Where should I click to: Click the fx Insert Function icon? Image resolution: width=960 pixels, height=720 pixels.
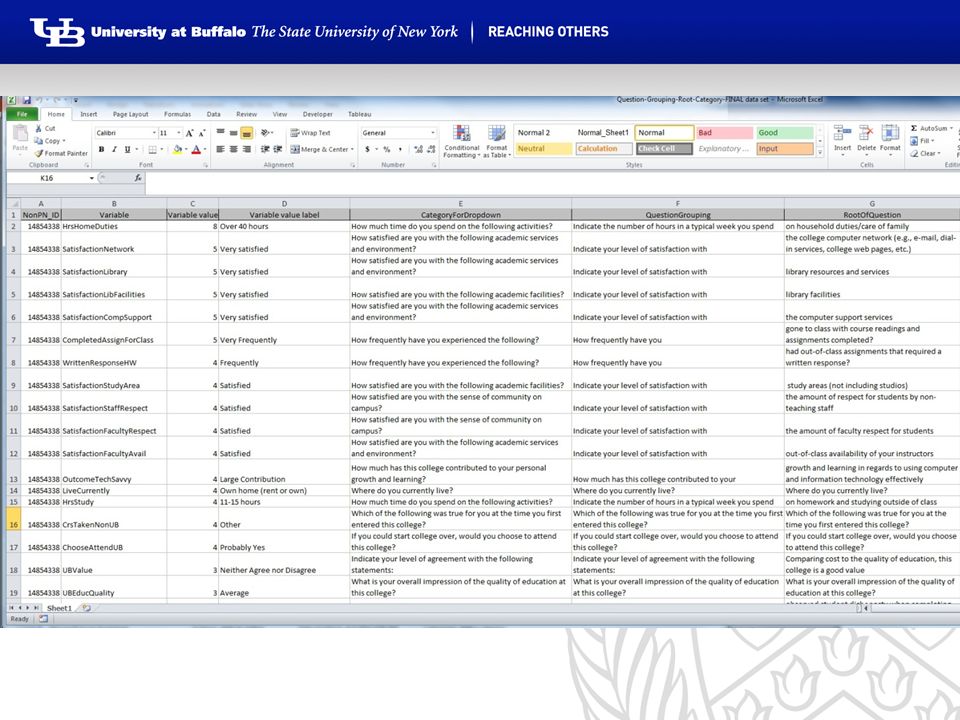tap(138, 178)
